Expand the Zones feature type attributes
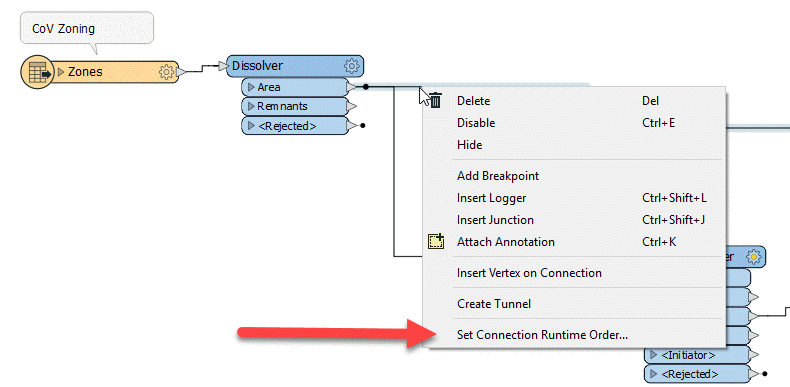The image size is (790, 387). [x=61, y=72]
